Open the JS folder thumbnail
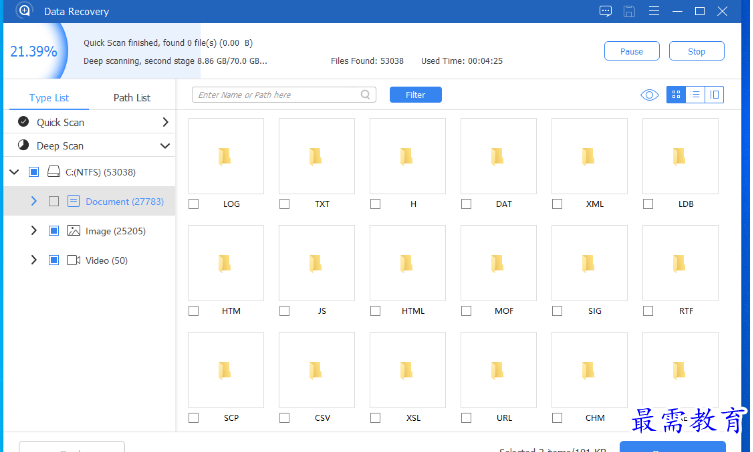 pyautogui.click(x=316, y=263)
